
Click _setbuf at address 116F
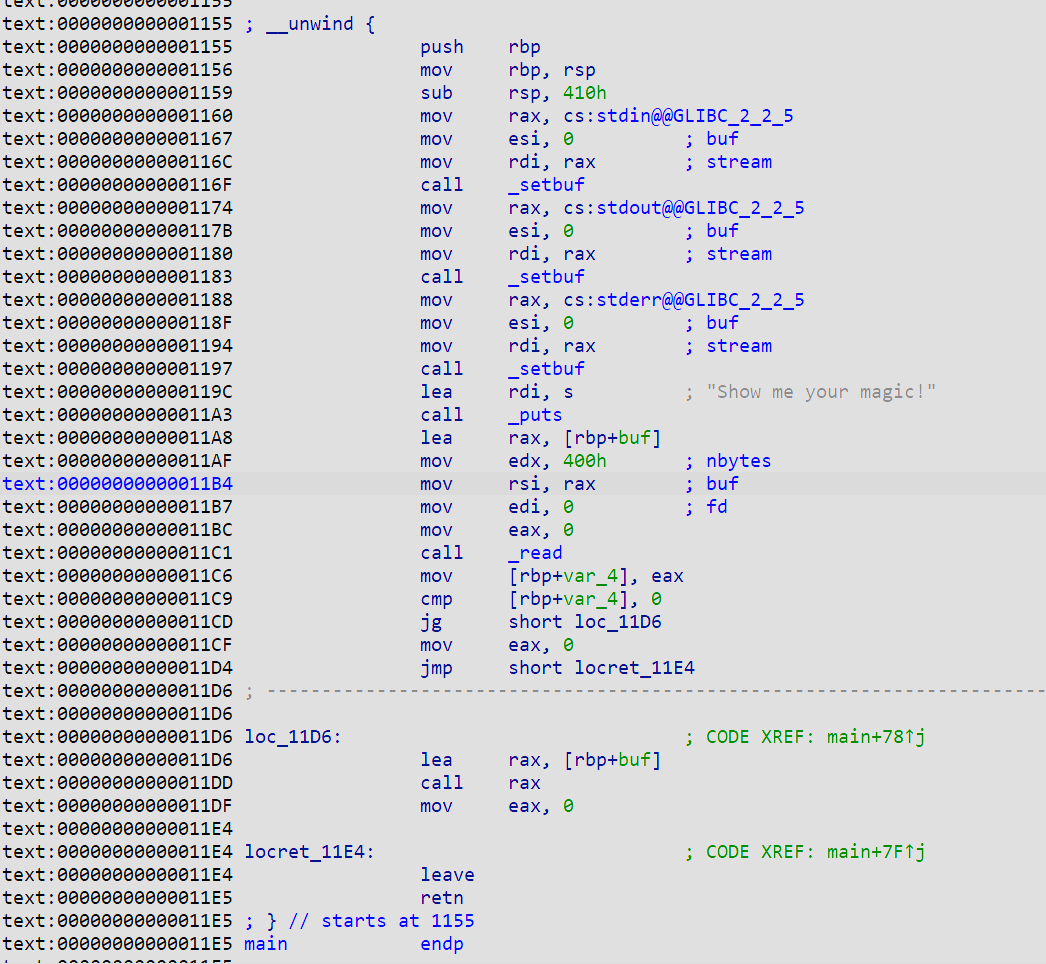coord(546,185)
